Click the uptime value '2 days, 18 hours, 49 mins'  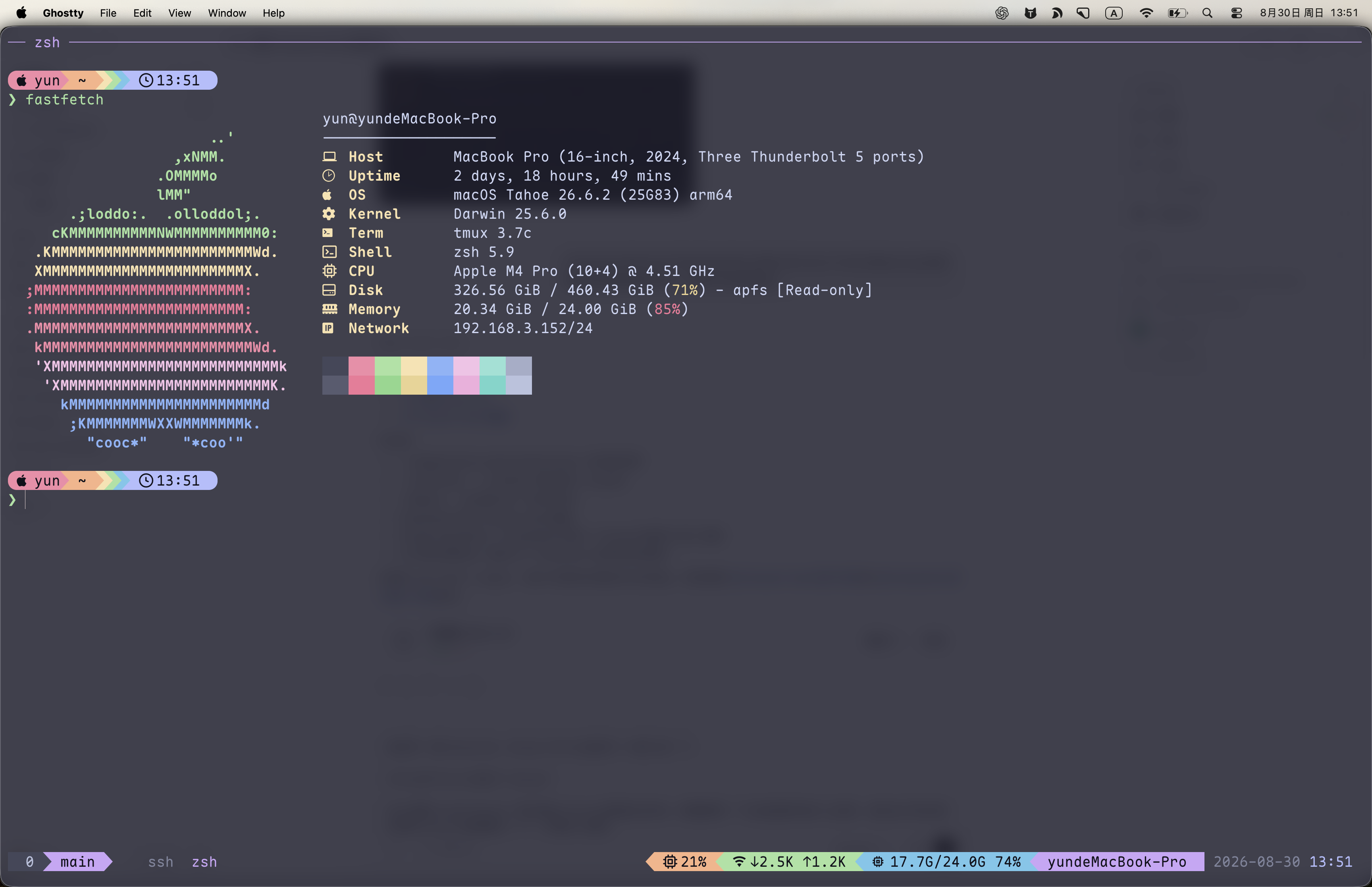pyautogui.click(x=563, y=175)
